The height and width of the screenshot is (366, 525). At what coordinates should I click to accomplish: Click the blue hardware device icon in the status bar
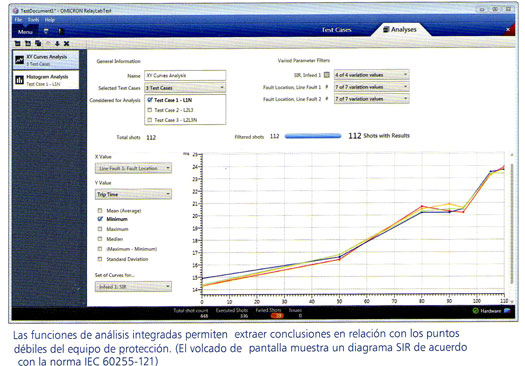(x=507, y=311)
